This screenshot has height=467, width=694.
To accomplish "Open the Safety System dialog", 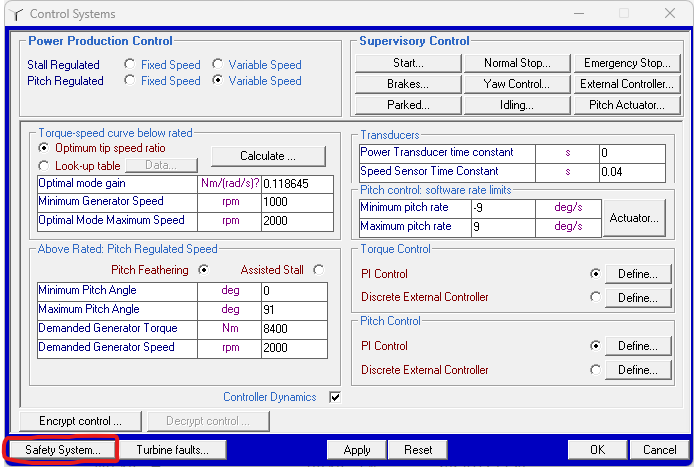I will (62, 450).
